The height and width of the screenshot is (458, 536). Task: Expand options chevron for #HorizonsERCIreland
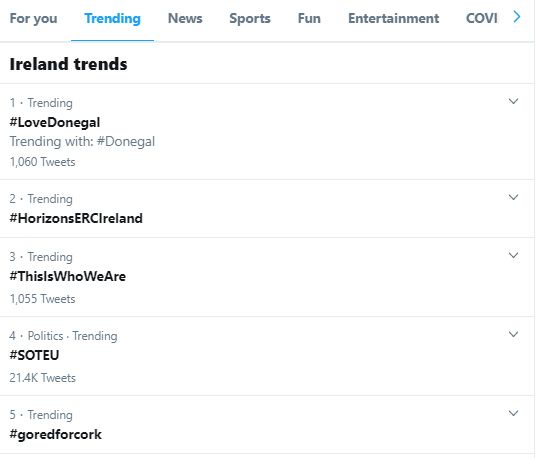tap(513, 198)
